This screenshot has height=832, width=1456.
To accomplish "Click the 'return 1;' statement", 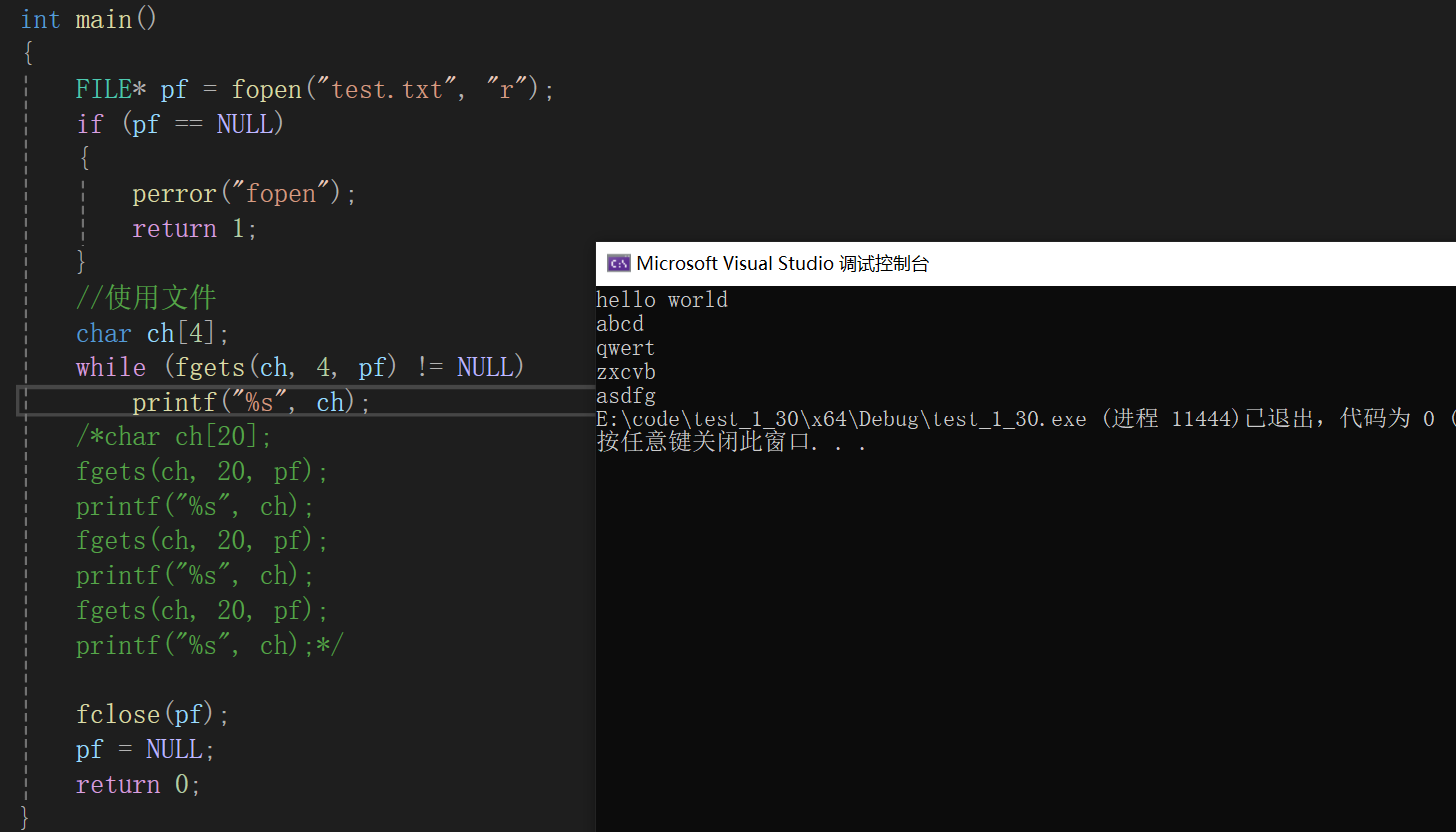I will [194, 229].
